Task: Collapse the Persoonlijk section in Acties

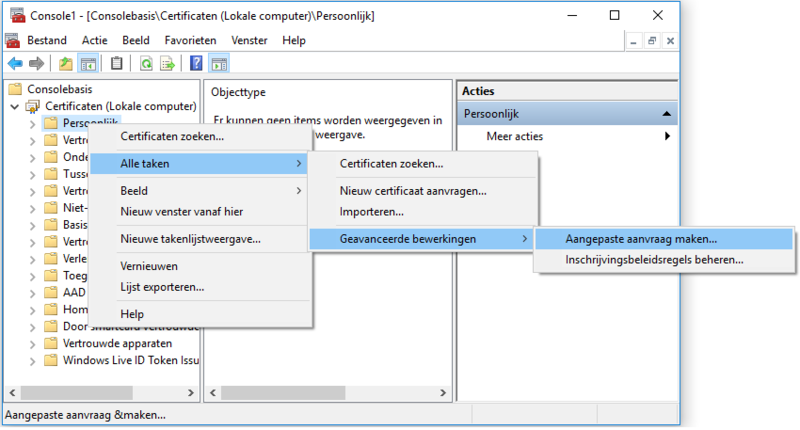Action: tap(666, 114)
